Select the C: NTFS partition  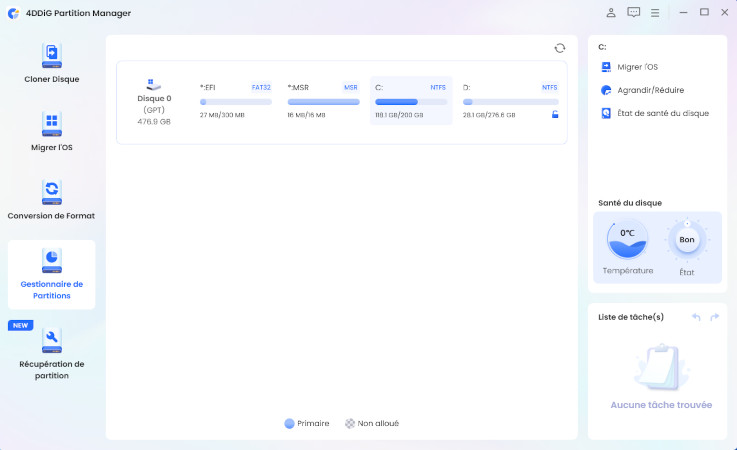pyautogui.click(x=410, y=100)
